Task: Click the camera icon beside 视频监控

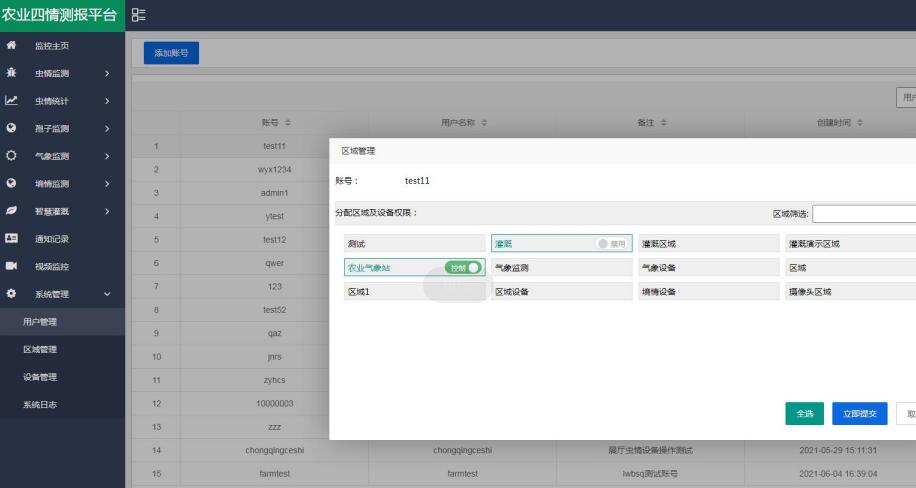Action: tap(11, 266)
